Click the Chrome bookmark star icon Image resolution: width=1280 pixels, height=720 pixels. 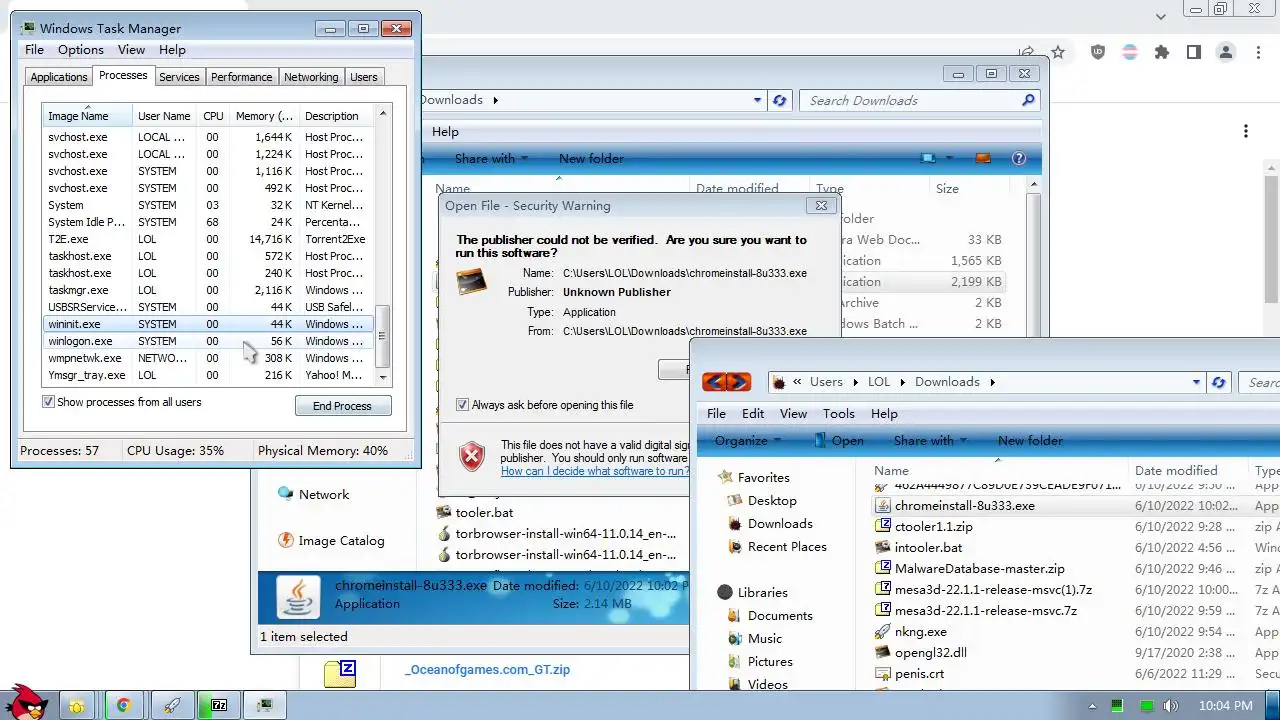pos(1058,52)
